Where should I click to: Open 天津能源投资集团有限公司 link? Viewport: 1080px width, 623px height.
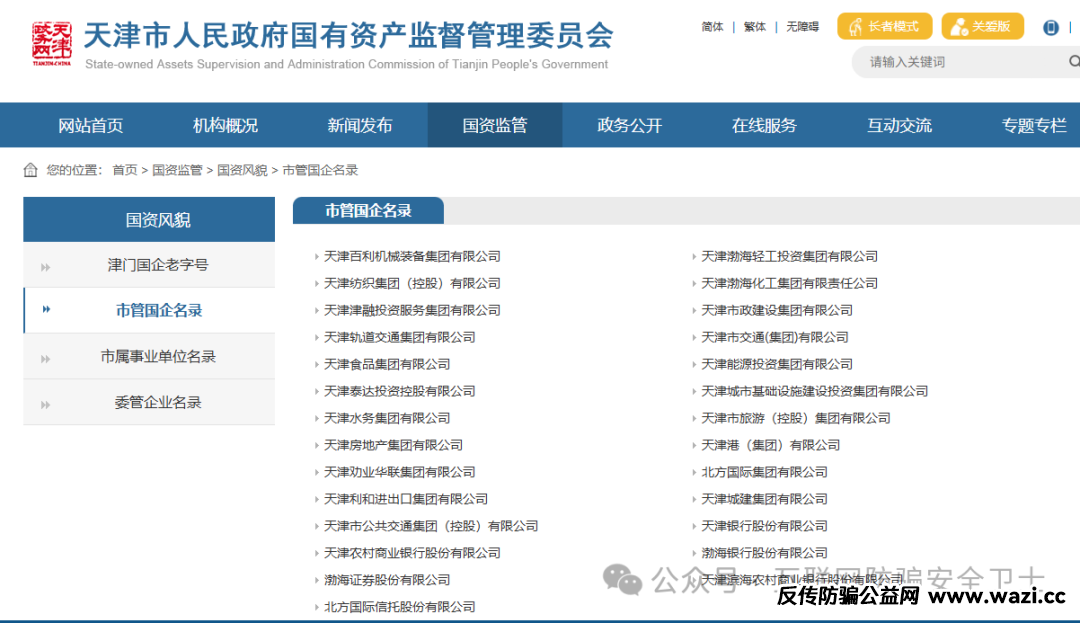(777, 364)
